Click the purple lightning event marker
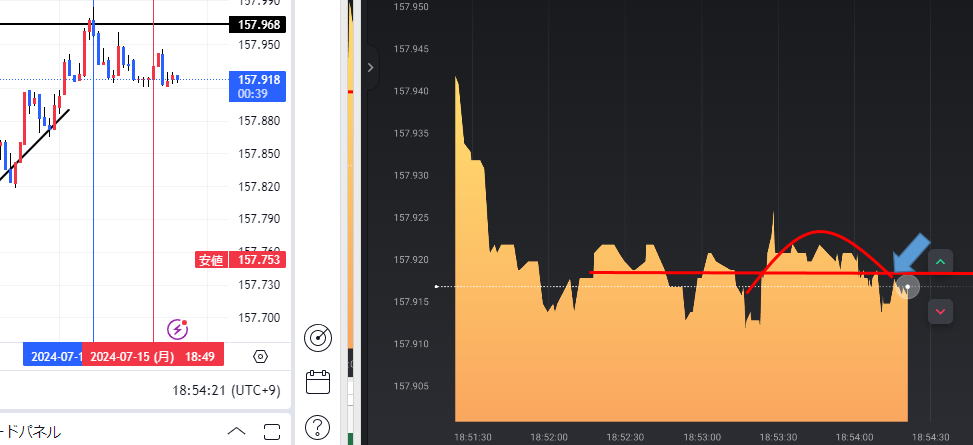 [178, 328]
